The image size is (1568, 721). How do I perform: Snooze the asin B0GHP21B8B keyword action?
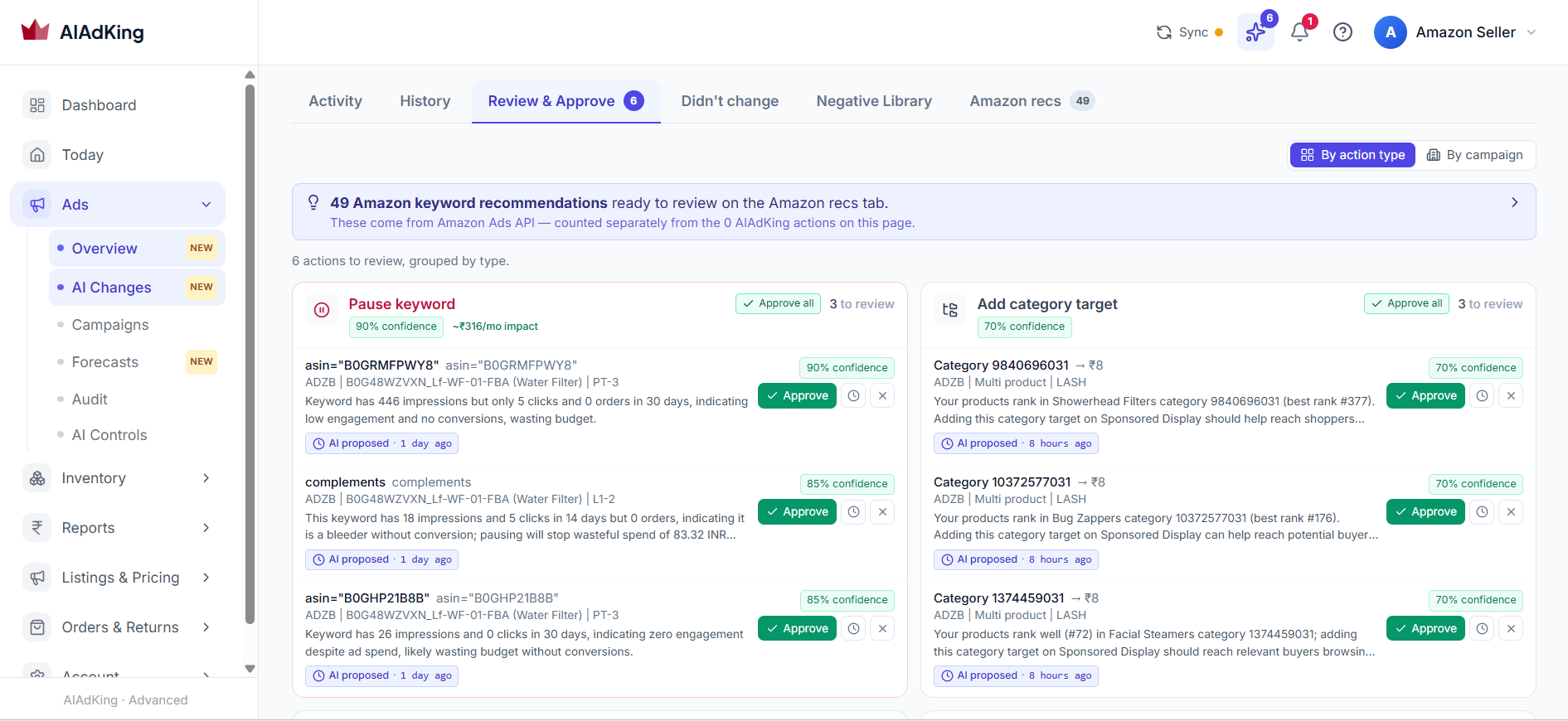pos(853,629)
